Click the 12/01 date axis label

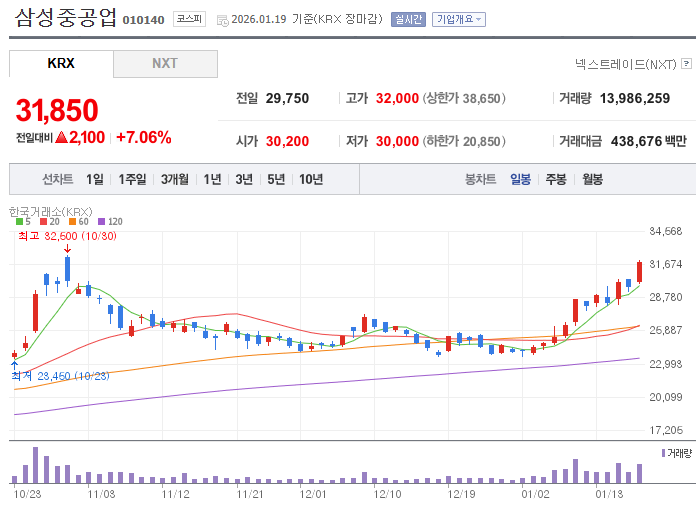click(313, 494)
